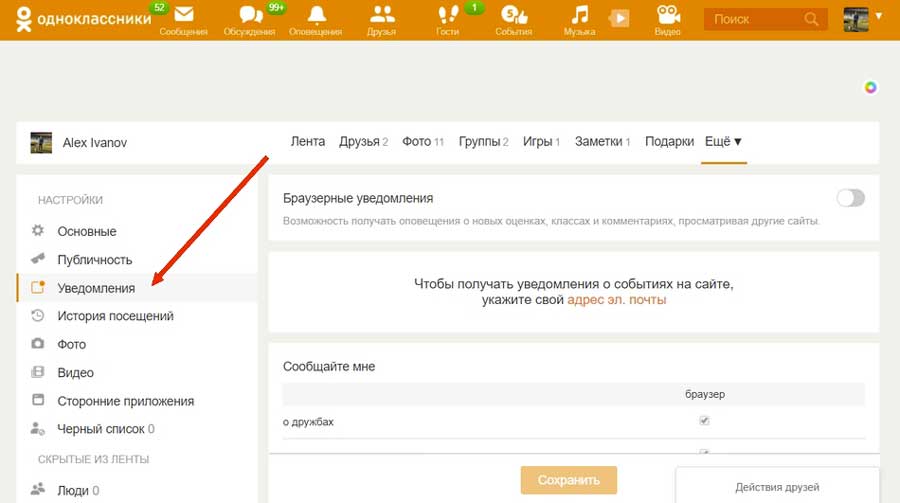Click the Видео film sidebar icon
This screenshot has height=503, width=900.
tap(38, 372)
